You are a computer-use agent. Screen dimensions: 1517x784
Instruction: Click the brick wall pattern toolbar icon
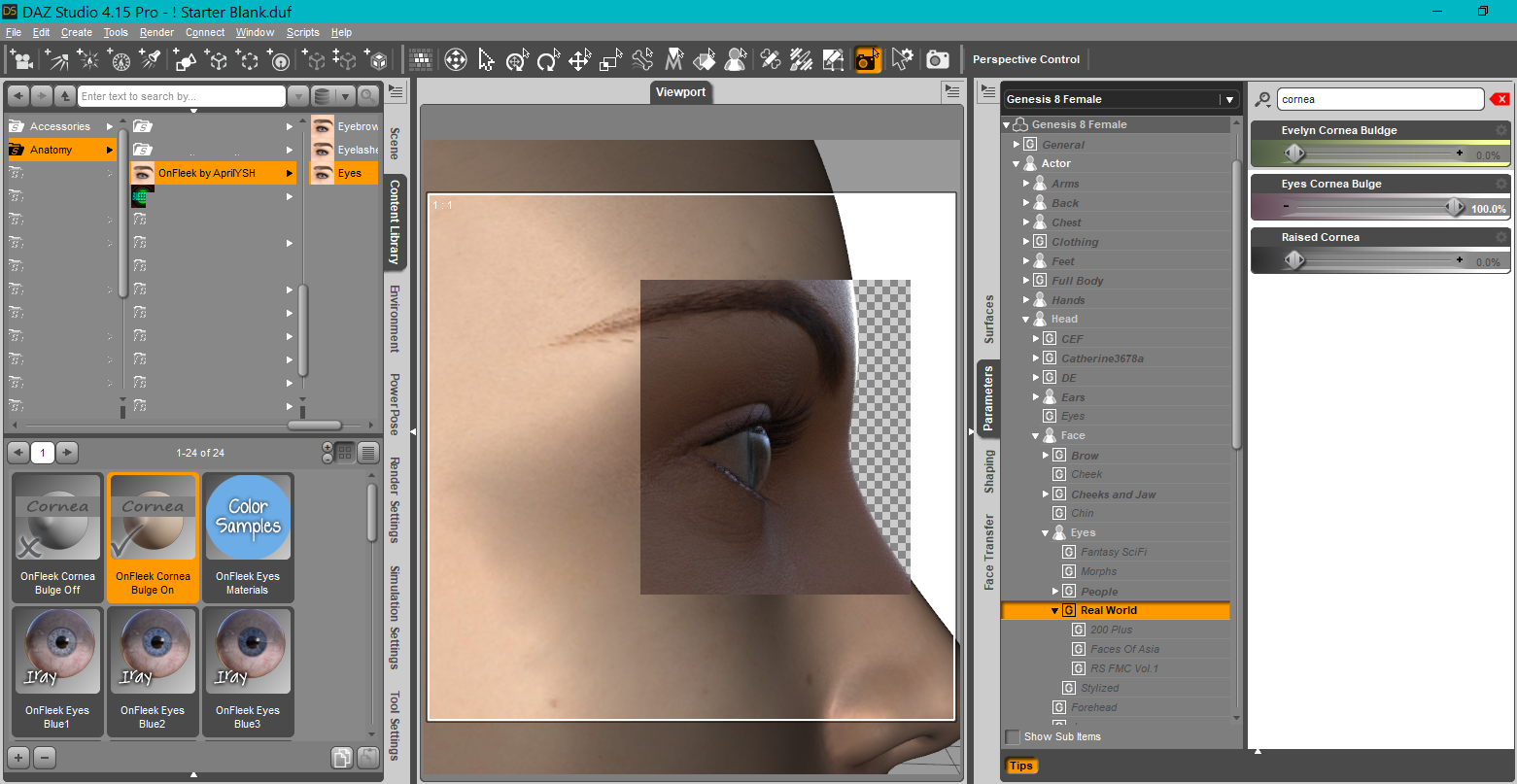[422, 59]
